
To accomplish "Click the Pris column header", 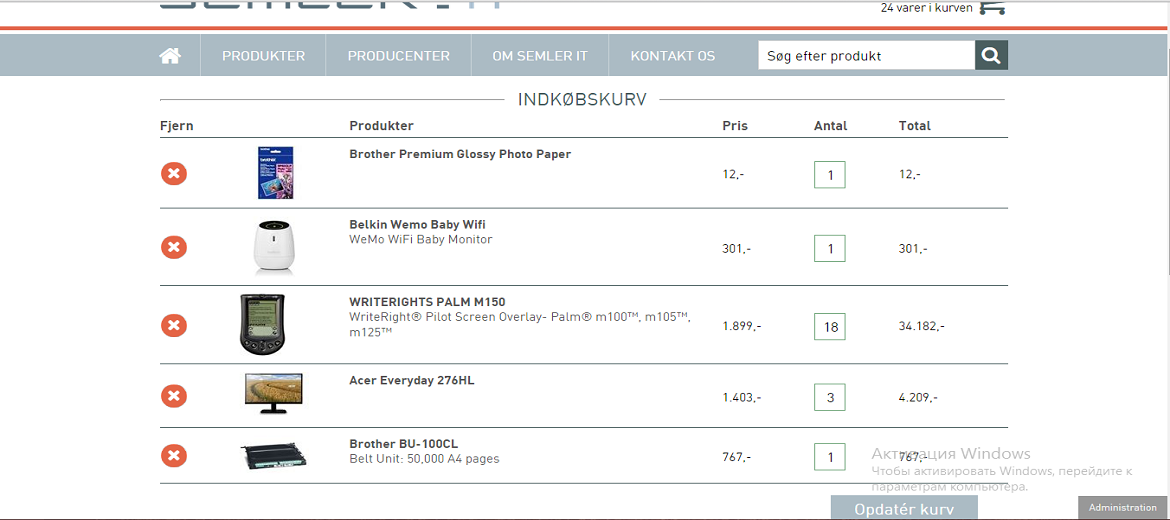I will click(735, 126).
